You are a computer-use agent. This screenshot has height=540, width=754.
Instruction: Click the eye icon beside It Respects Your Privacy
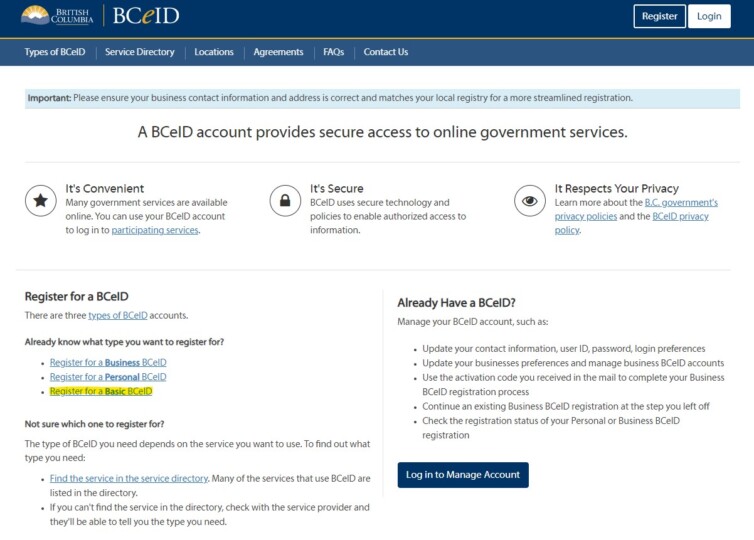529,201
